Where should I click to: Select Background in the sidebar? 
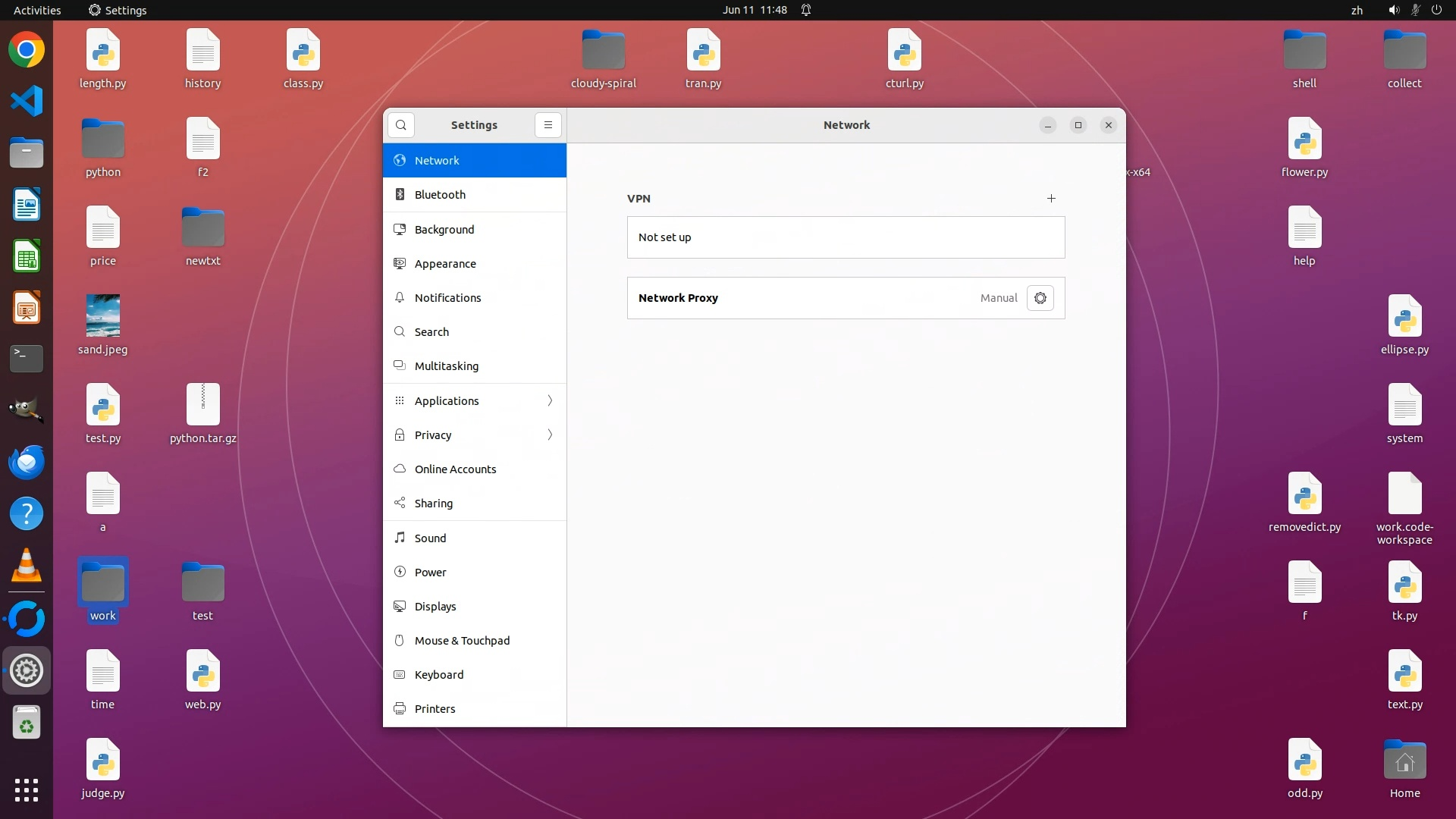tap(444, 230)
